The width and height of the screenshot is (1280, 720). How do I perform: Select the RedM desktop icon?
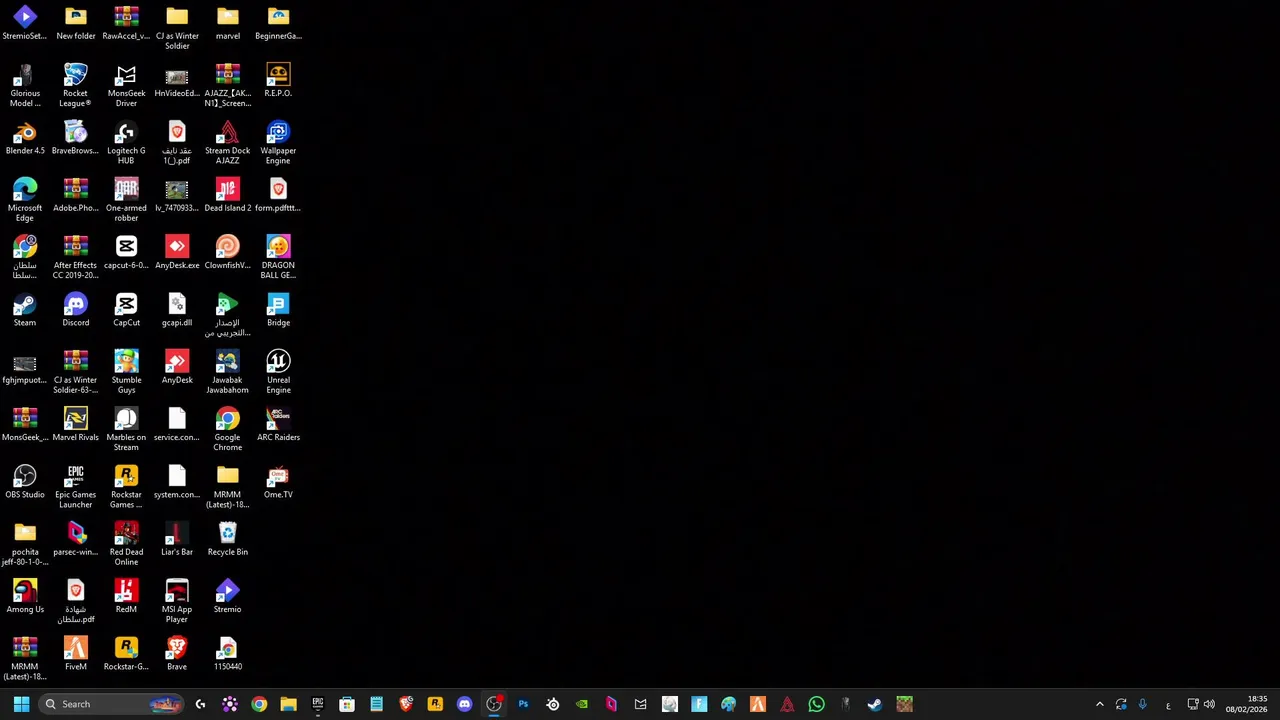tap(126, 596)
